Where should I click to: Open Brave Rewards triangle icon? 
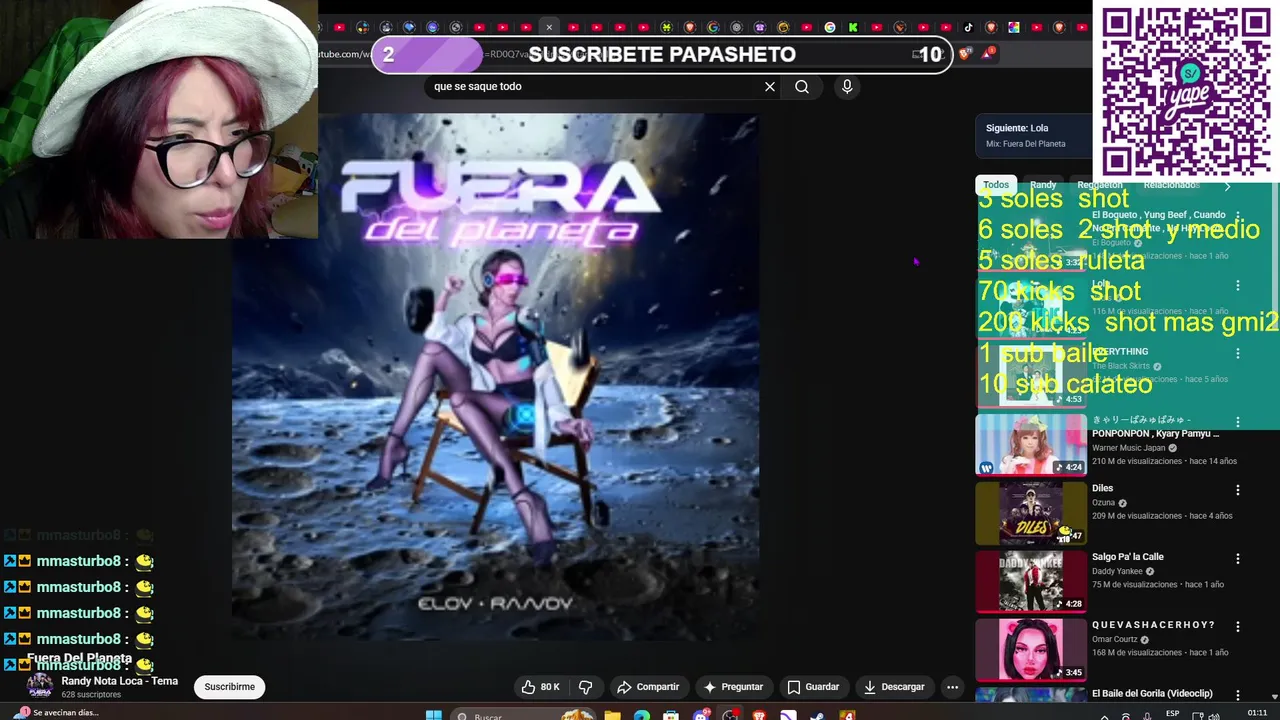click(987, 54)
